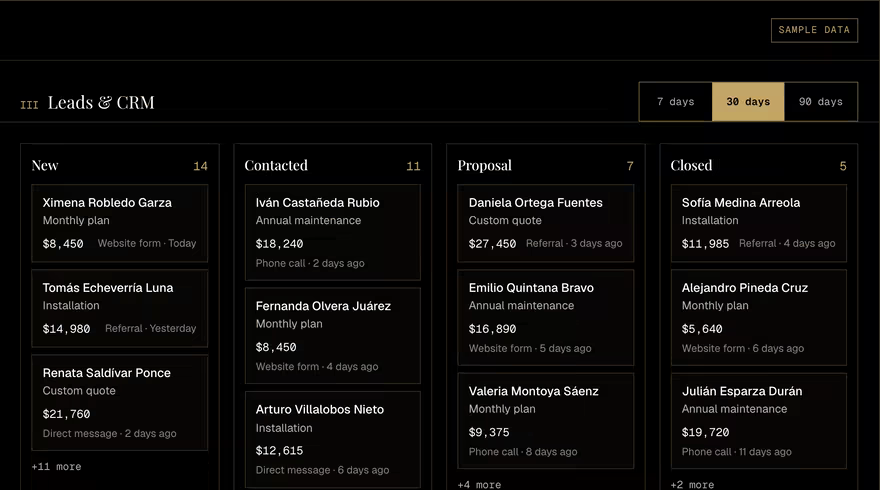The width and height of the screenshot is (880, 490).
Task: Click the Contacted column count 11
Action: point(413,166)
